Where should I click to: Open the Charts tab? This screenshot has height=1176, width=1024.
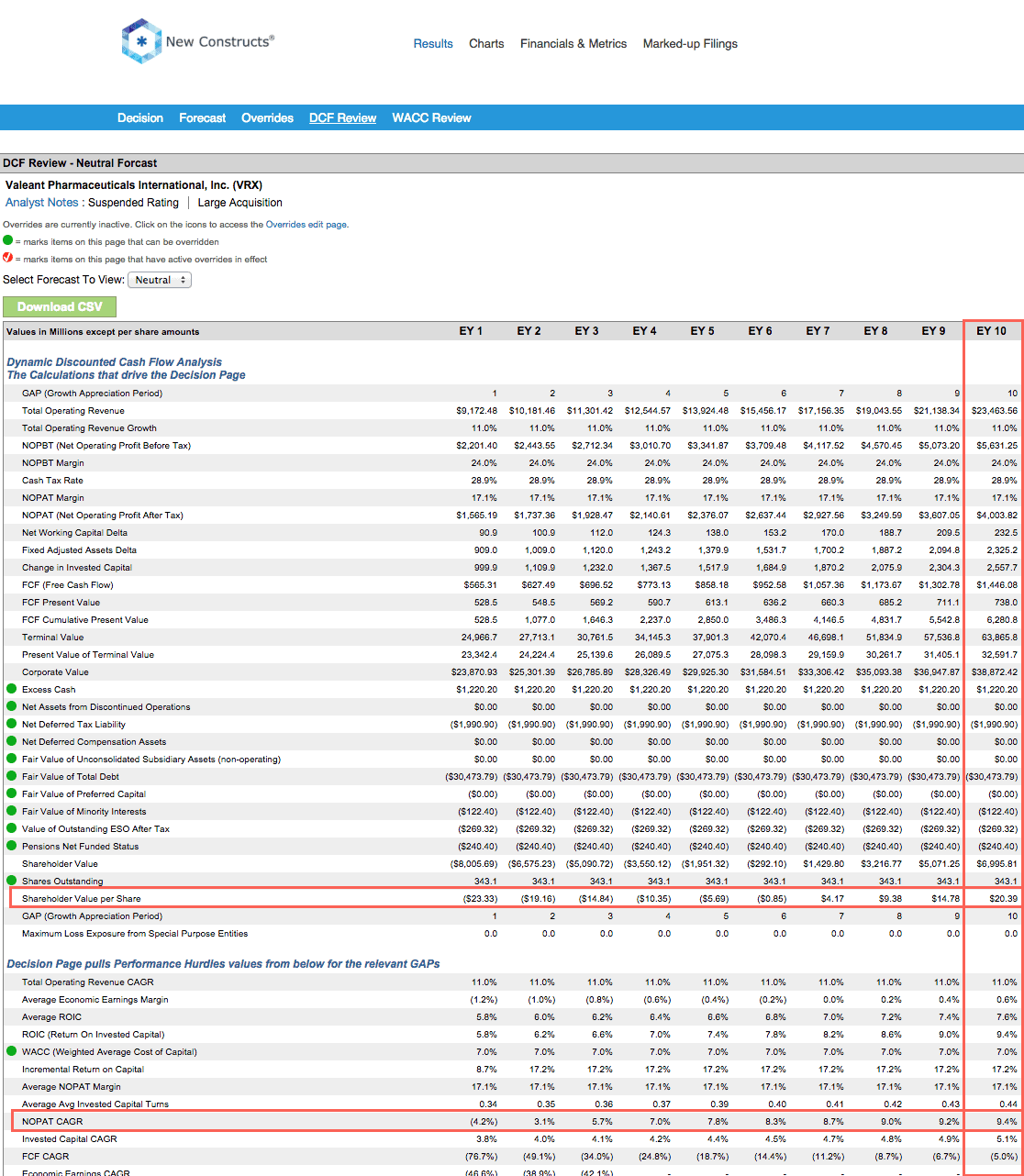tap(486, 43)
